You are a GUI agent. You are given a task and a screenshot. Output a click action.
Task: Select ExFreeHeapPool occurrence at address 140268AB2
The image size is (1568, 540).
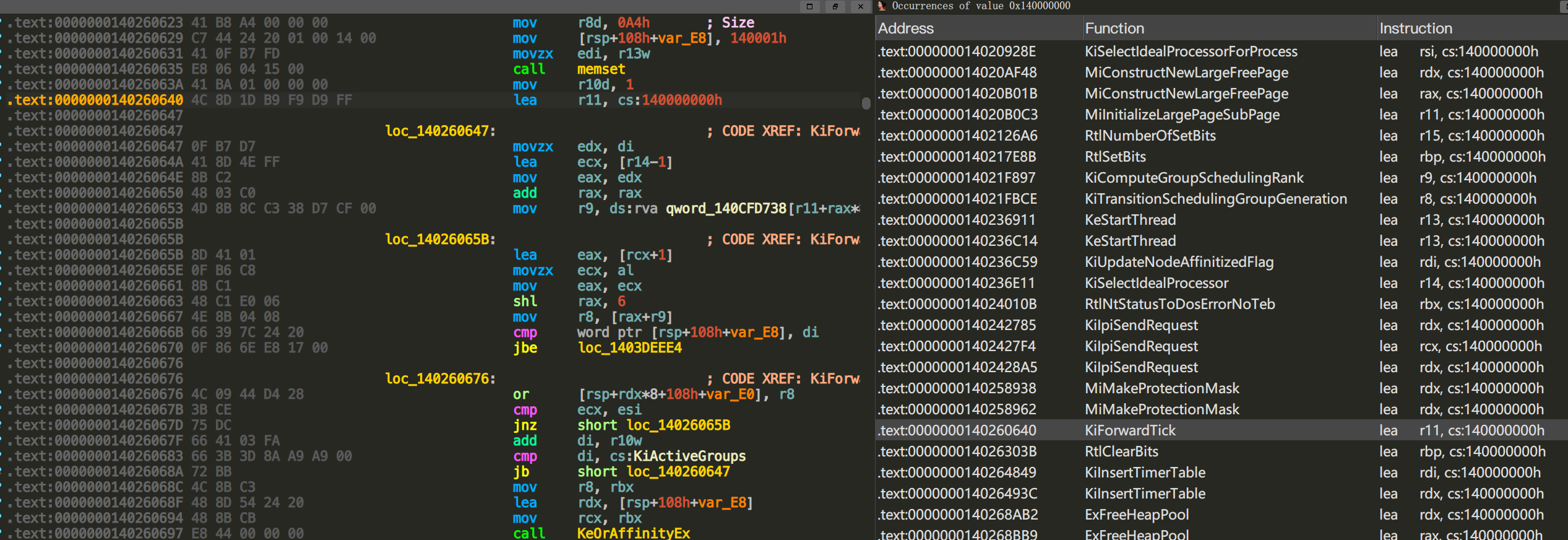(1221, 515)
